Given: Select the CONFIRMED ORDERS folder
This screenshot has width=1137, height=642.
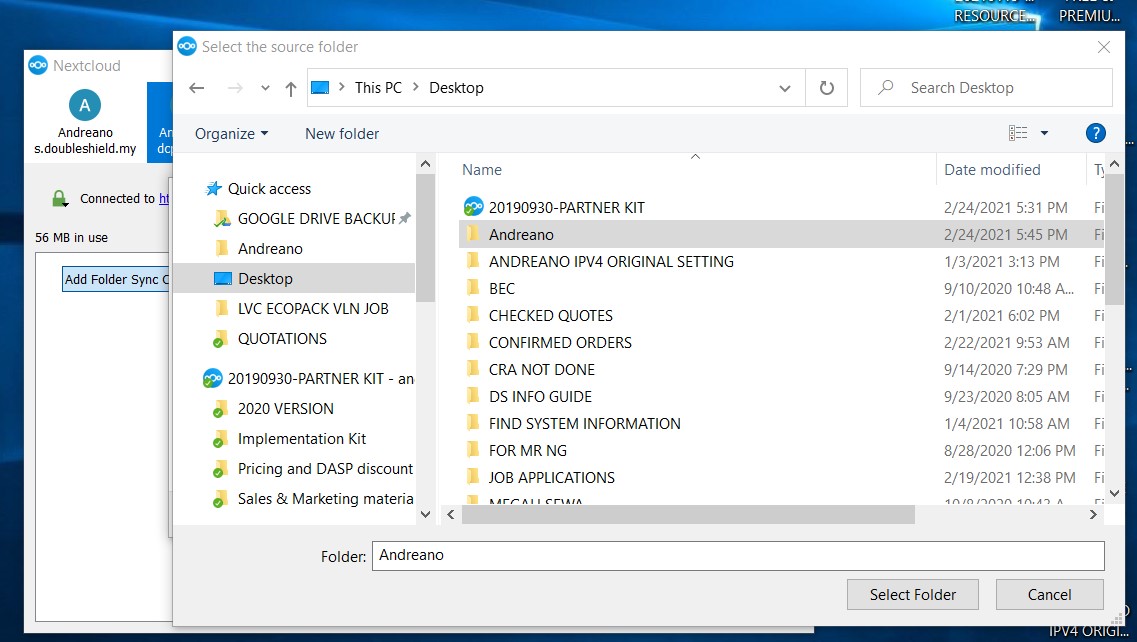Looking at the screenshot, I should [560, 342].
